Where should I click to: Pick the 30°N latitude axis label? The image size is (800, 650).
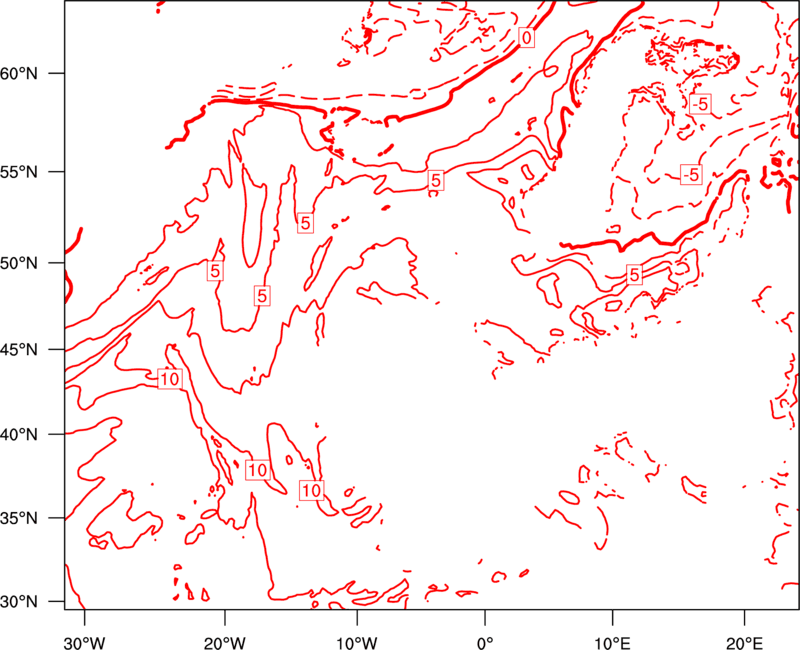[x=19, y=602]
